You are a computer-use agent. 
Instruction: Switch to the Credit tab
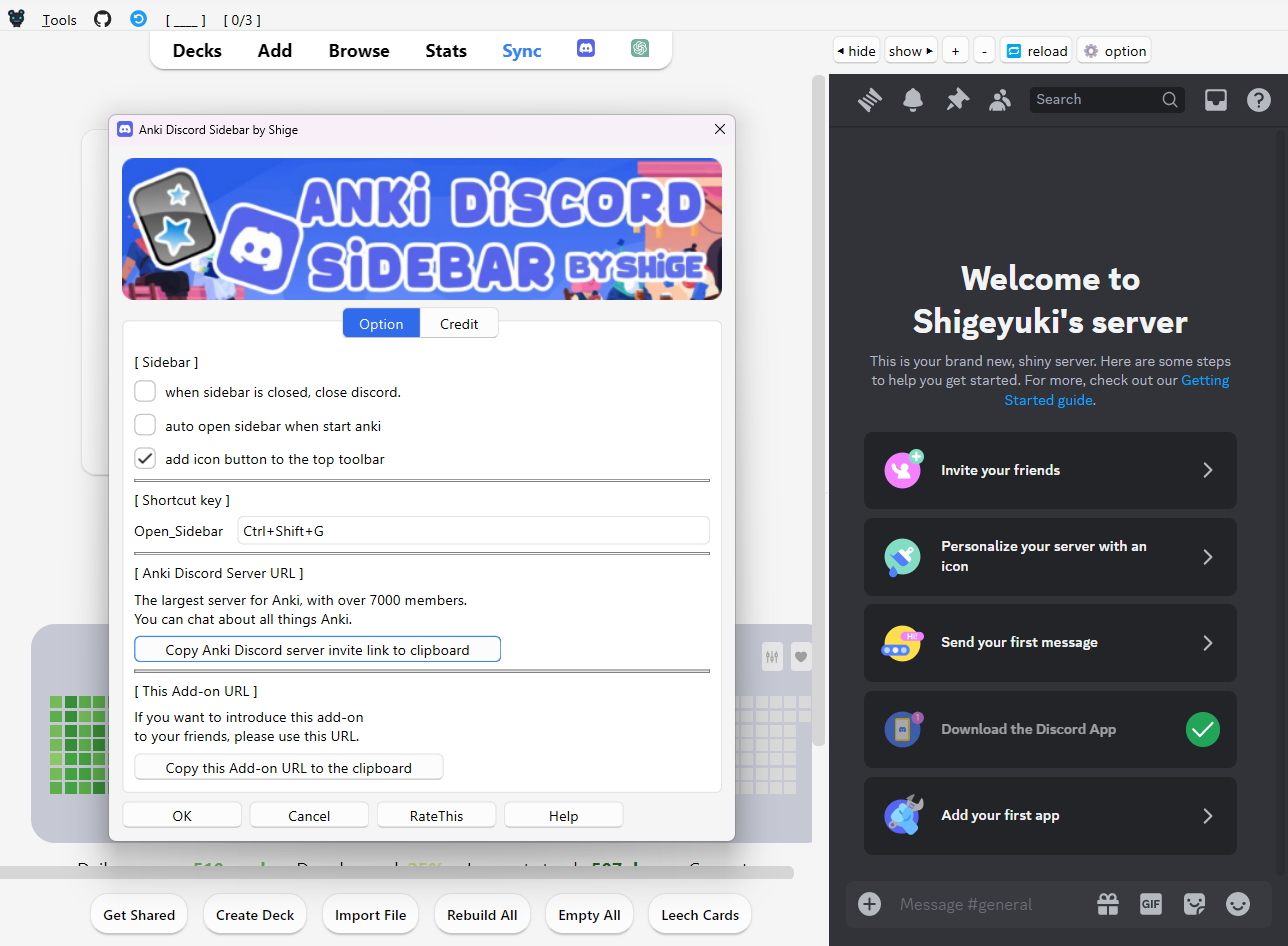coord(459,324)
